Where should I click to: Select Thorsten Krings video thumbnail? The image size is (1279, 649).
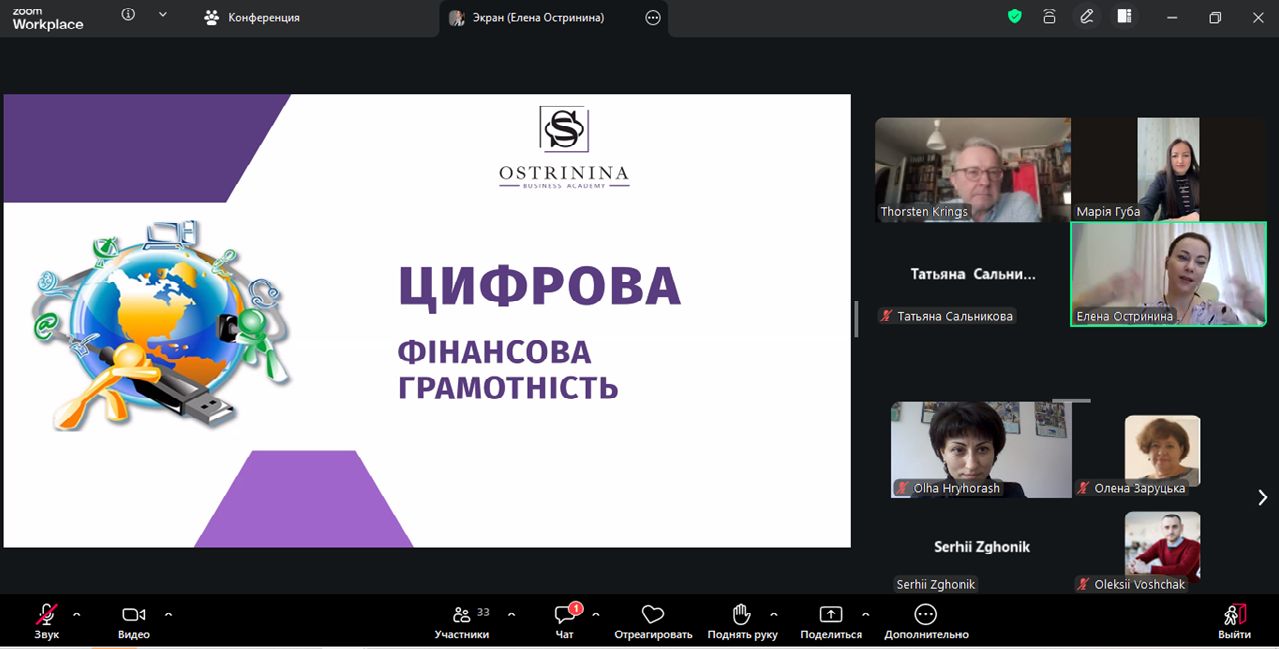pos(972,169)
